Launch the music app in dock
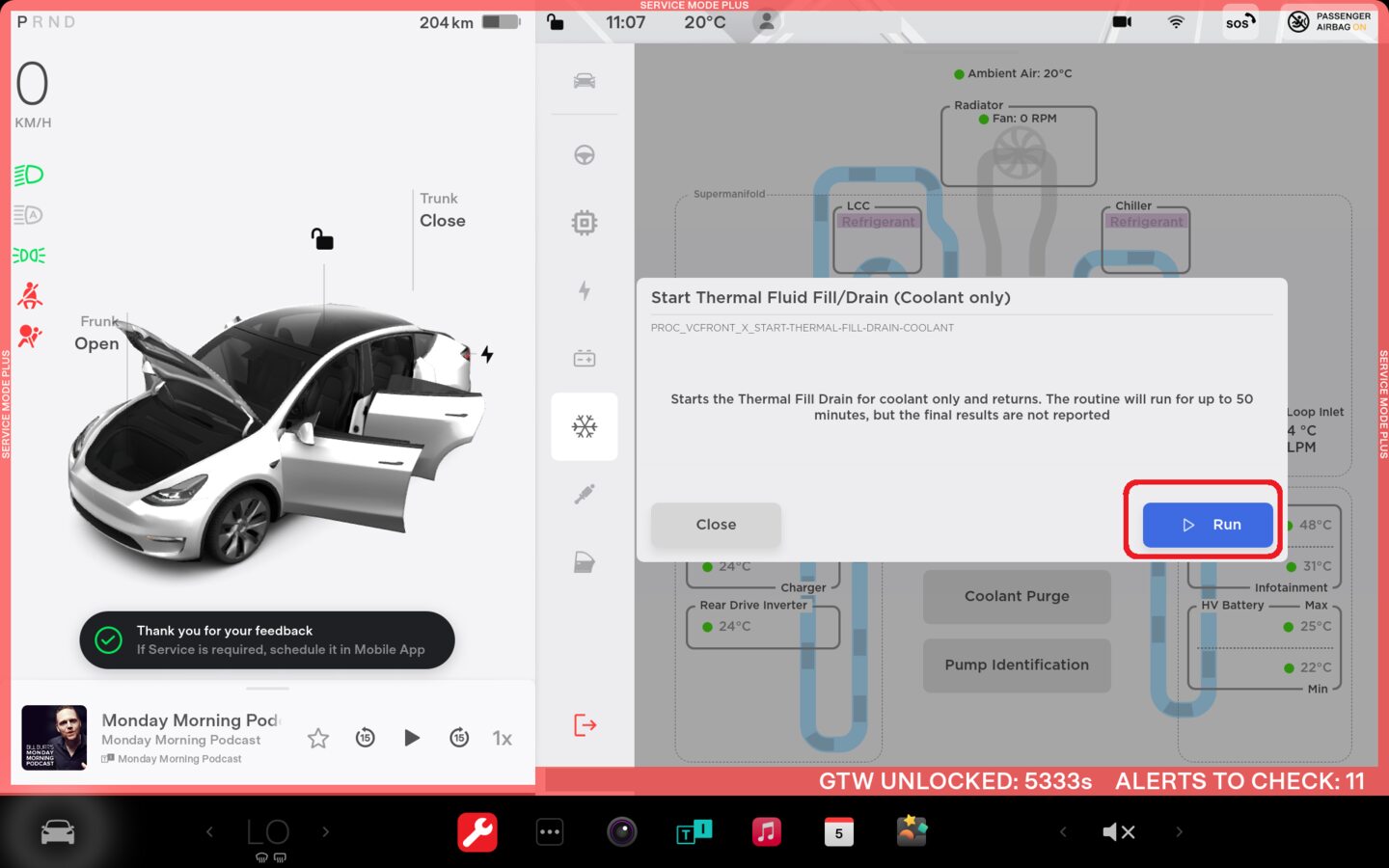 point(766,831)
